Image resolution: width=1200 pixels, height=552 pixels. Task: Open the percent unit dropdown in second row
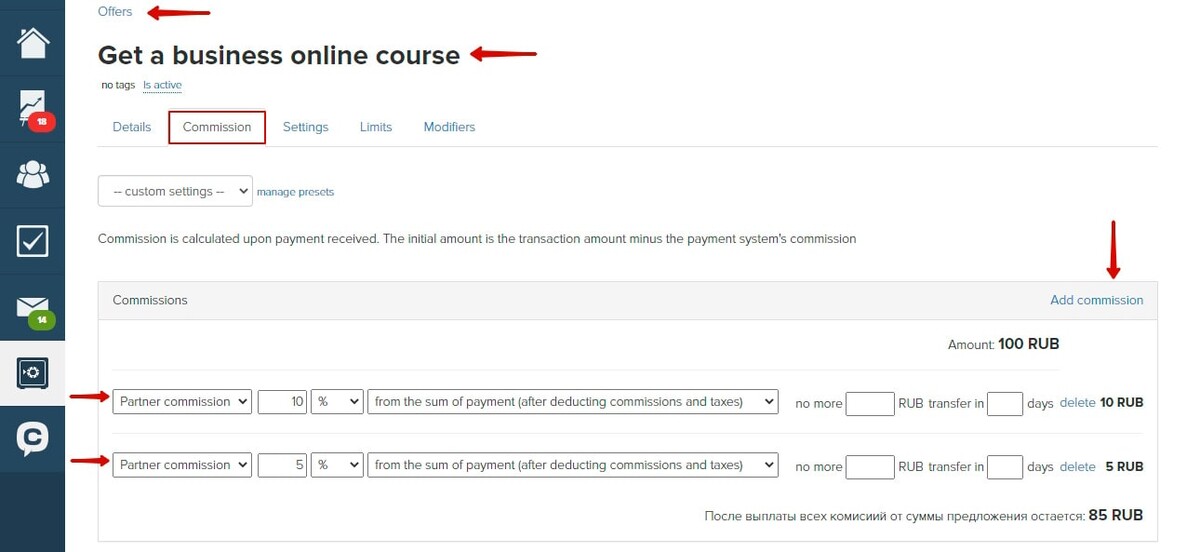coord(337,465)
